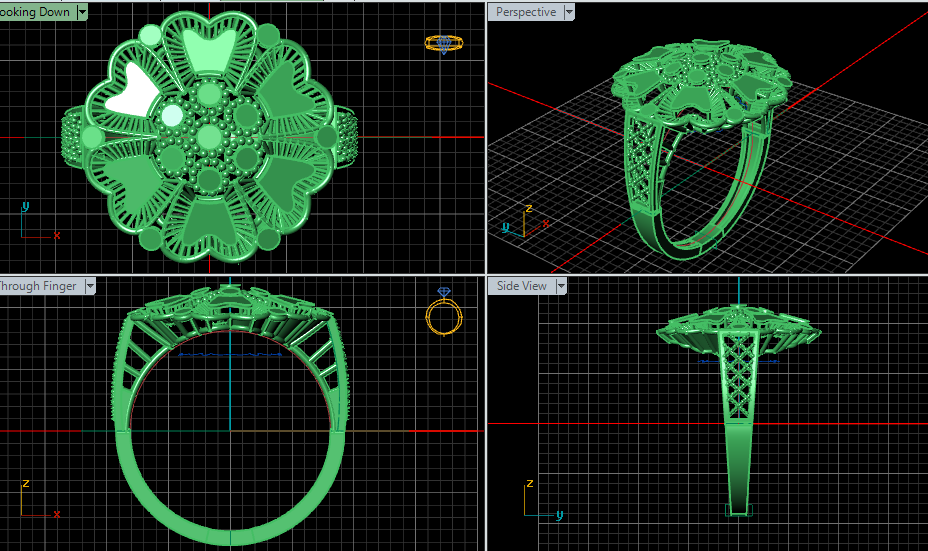Click the ring icon in Looking Down viewport
The height and width of the screenshot is (551, 928).
[x=444, y=44]
